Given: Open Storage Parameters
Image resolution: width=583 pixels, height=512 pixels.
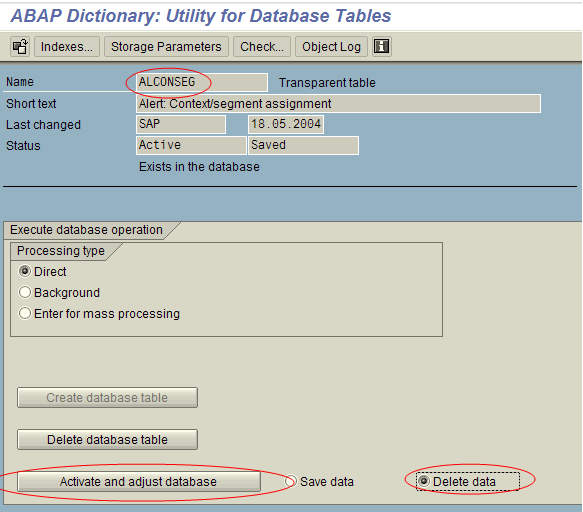Looking at the screenshot, I should [166, 46].
